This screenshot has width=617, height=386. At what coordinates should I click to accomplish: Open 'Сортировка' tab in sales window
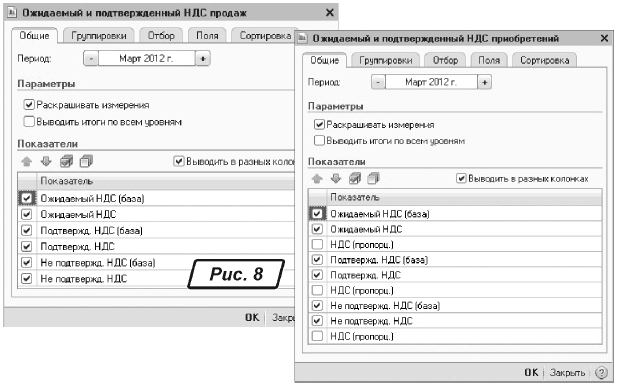pos(264,36)
